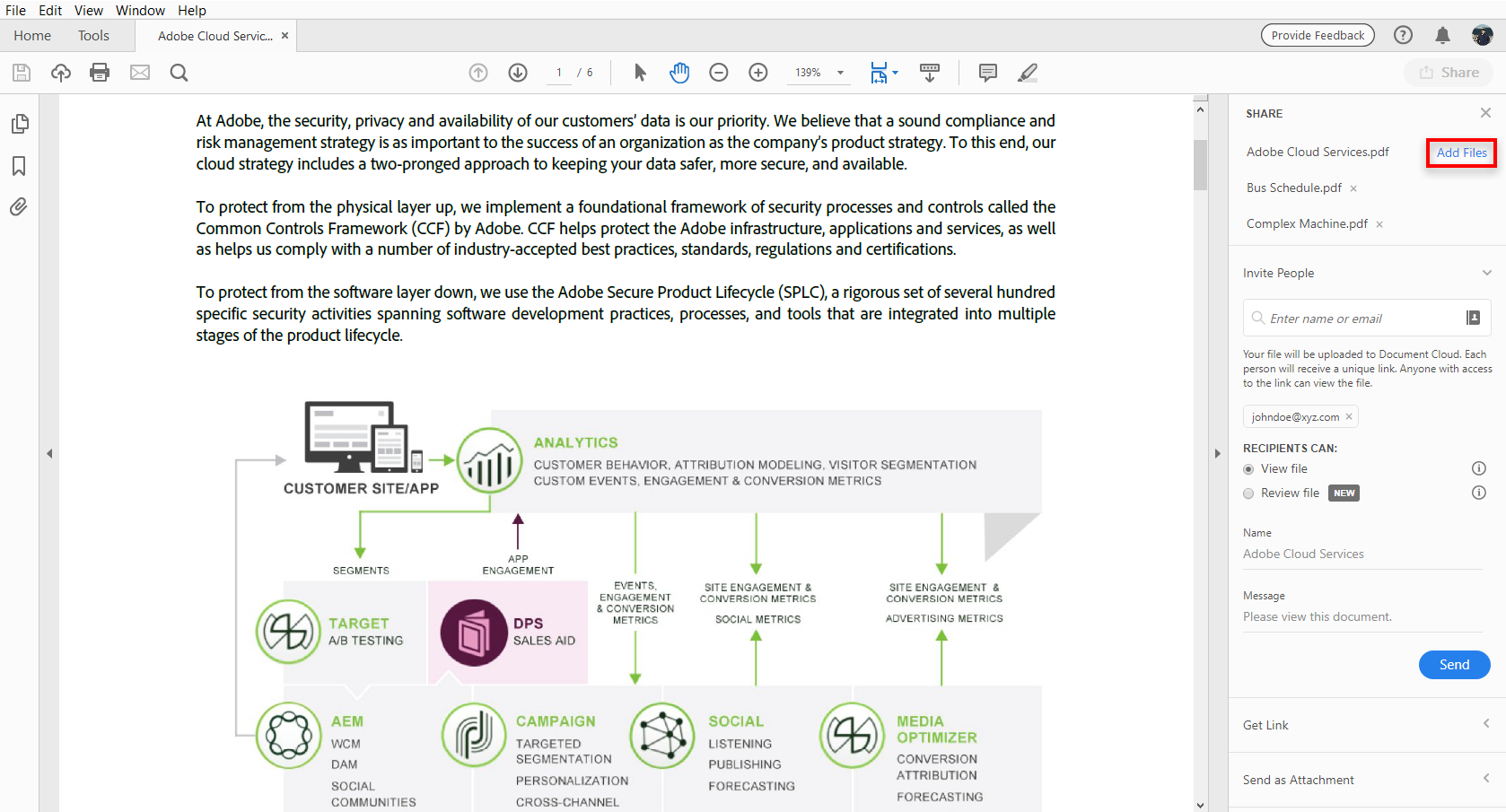Choose the Selection arrow tool
This screenshot has height=812, width=1506.
click(x=640, y=73)
